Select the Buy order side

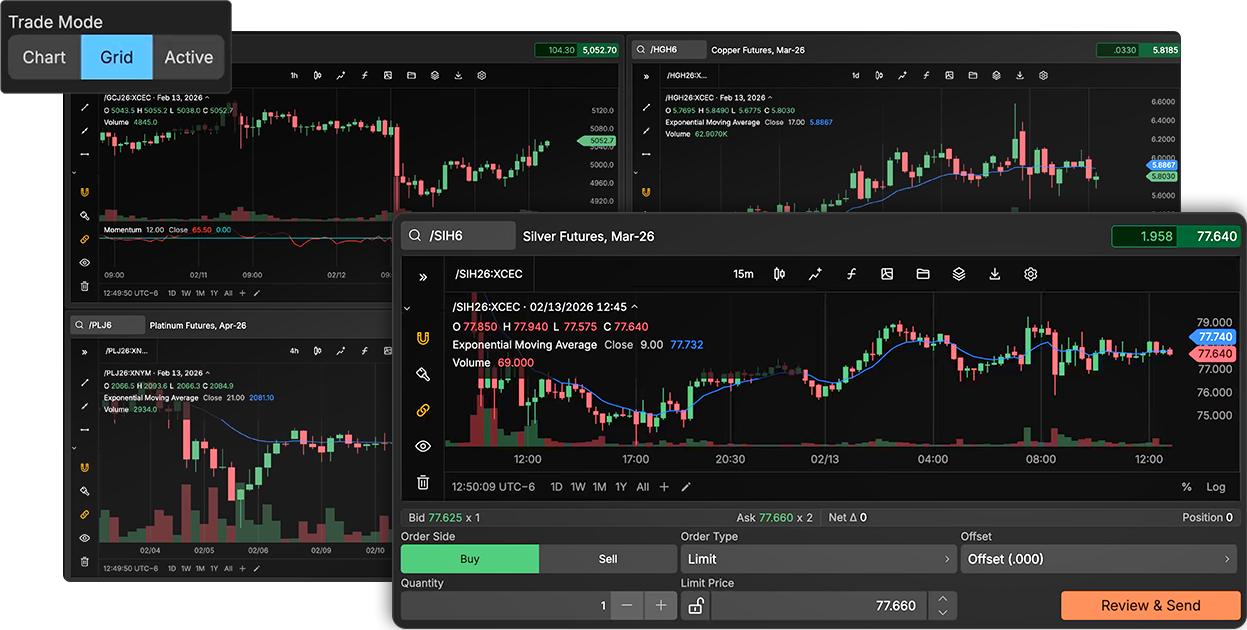click(x=469, y=559)
